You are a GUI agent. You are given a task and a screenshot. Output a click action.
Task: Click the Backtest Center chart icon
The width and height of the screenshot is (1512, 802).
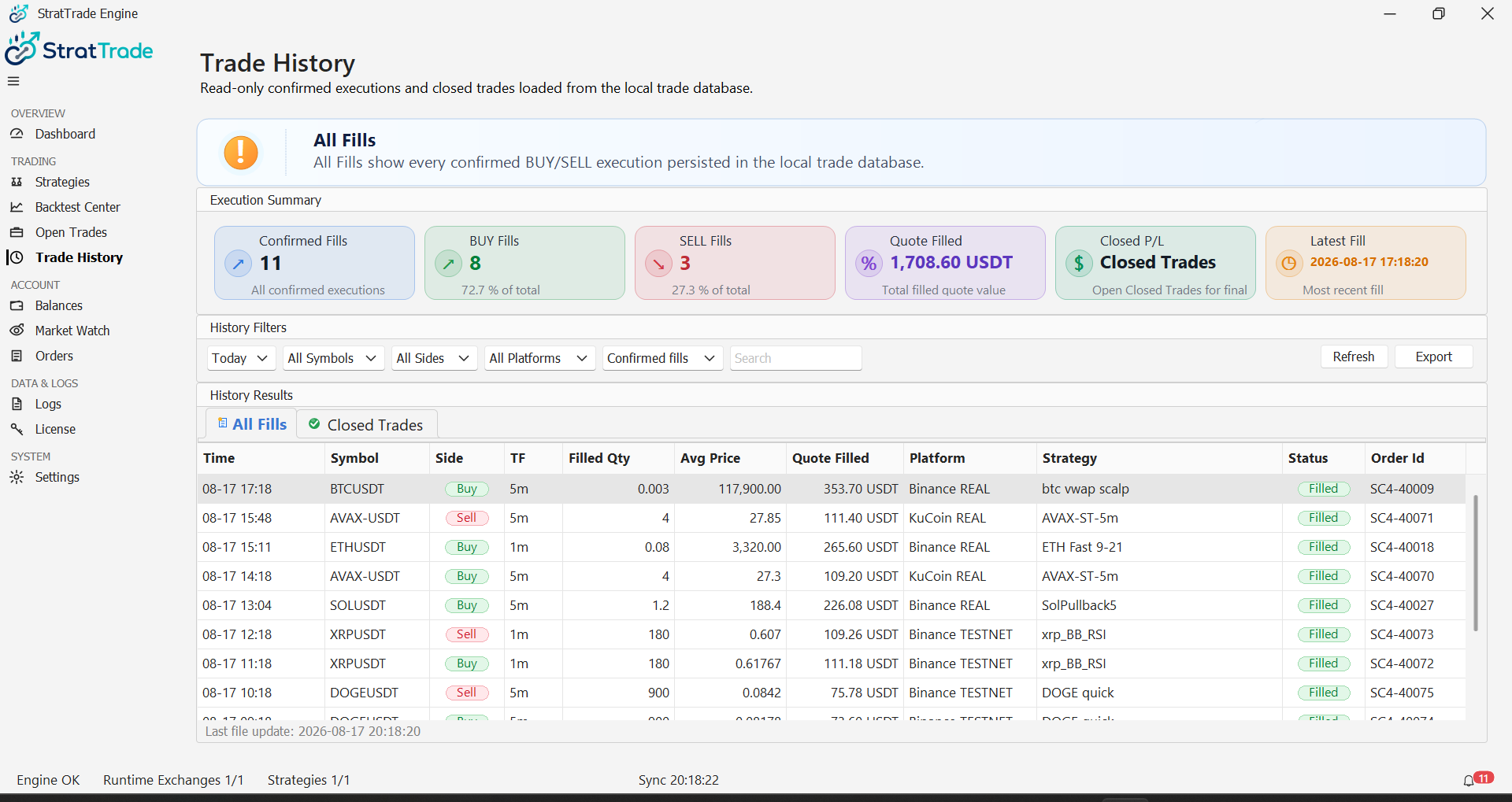click(17, 207)
